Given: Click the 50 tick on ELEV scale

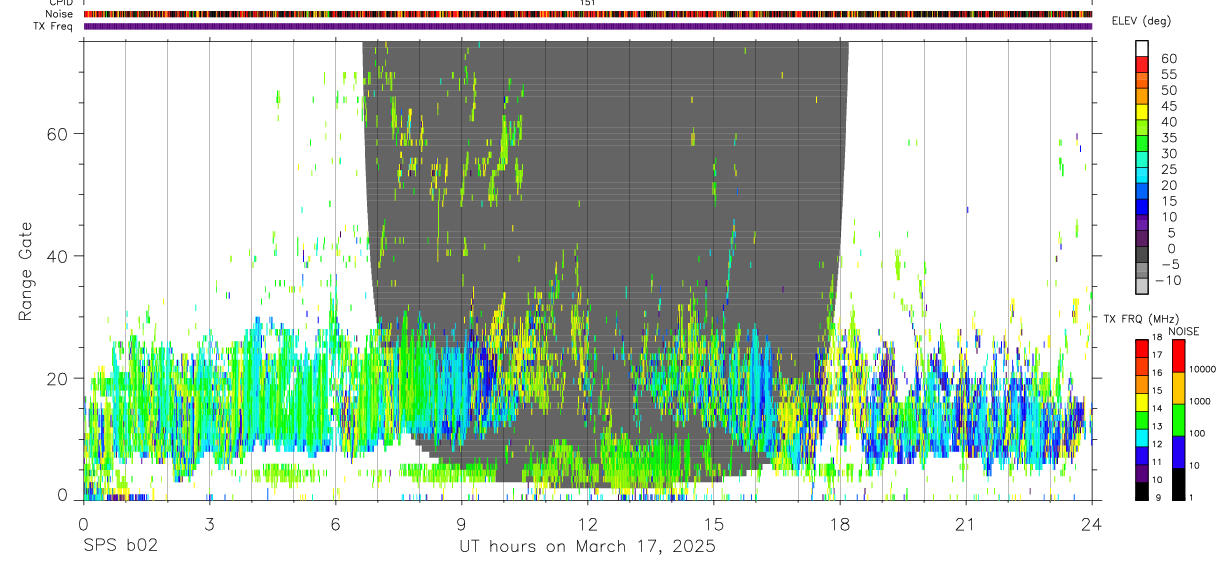Looking at the screenshot, I should (x=1168, y=91).
